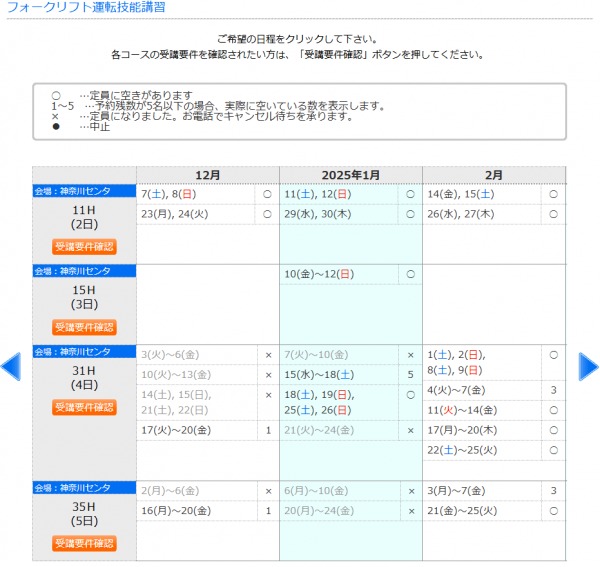Choose the February 14(金), 15(土) schedule
600x567 pixels.
point(460,194)
